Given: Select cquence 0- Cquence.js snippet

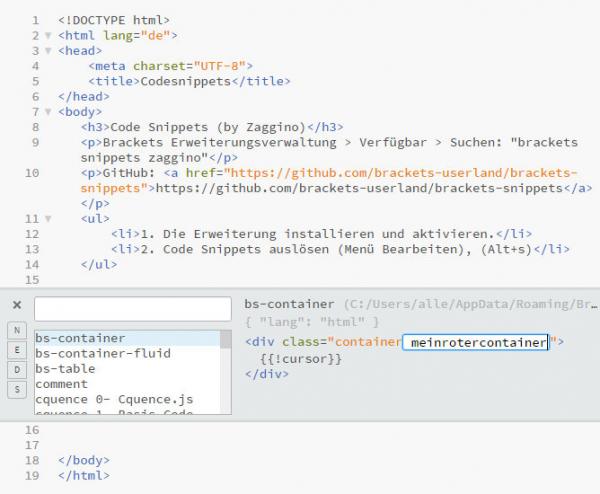Looking at the screenshot, I should (x=113, y=400).
